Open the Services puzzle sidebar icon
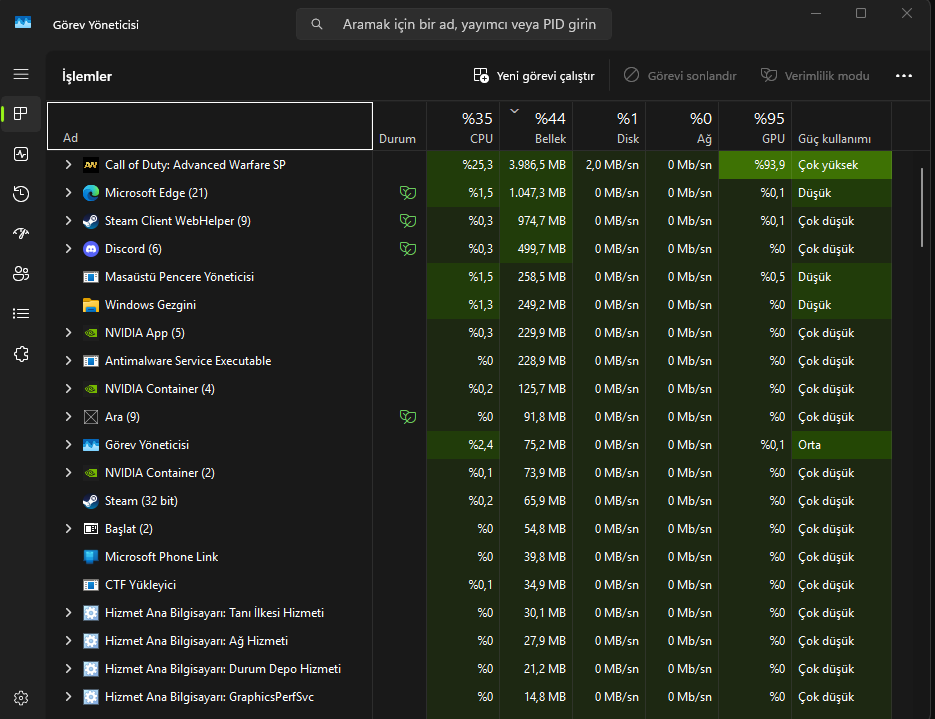 [x=21, y=354]
